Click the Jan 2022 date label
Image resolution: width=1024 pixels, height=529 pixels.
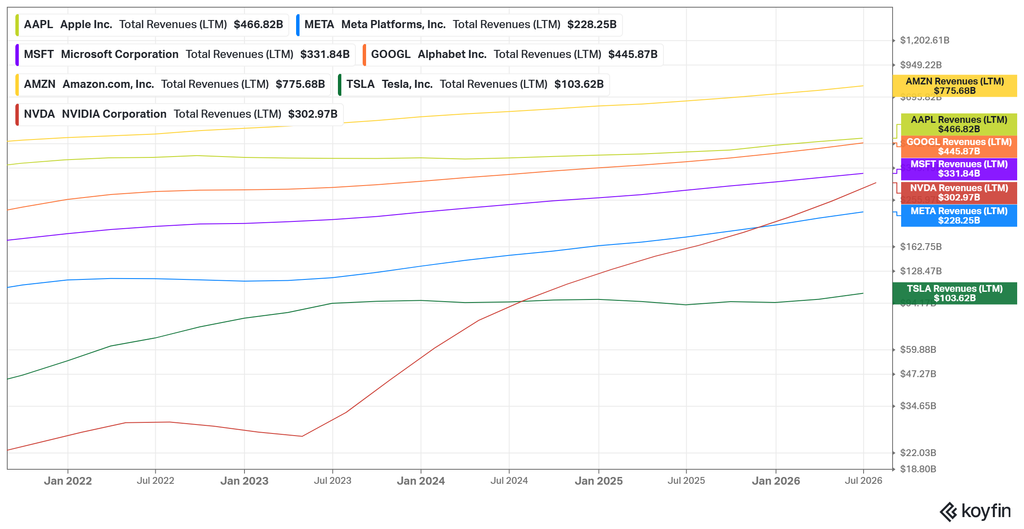(67, 481)
